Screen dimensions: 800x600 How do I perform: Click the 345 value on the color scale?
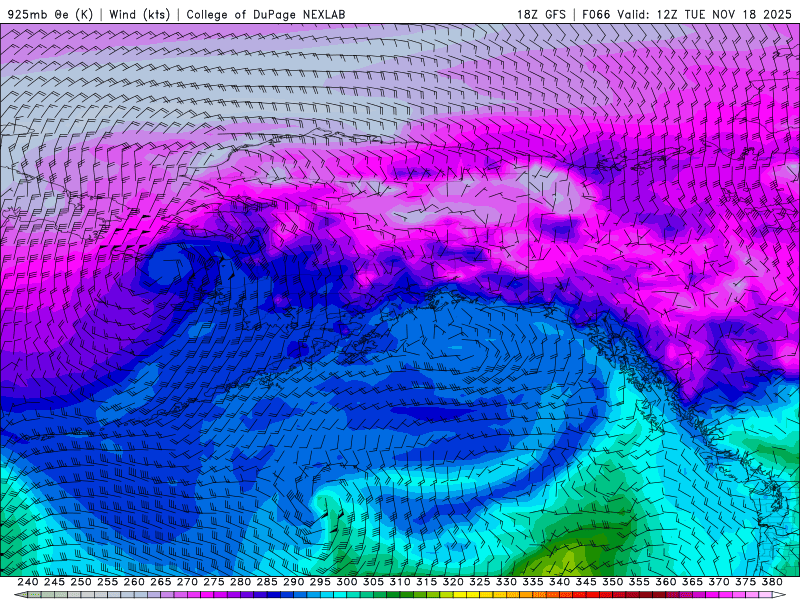586,582
